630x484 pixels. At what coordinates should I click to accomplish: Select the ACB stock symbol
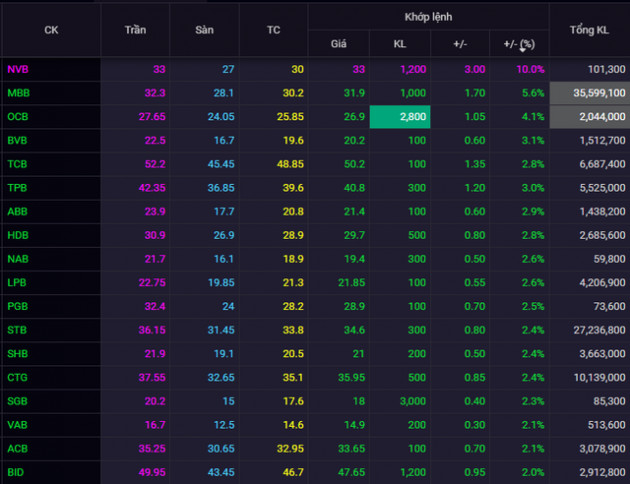[x=17, y=448]
